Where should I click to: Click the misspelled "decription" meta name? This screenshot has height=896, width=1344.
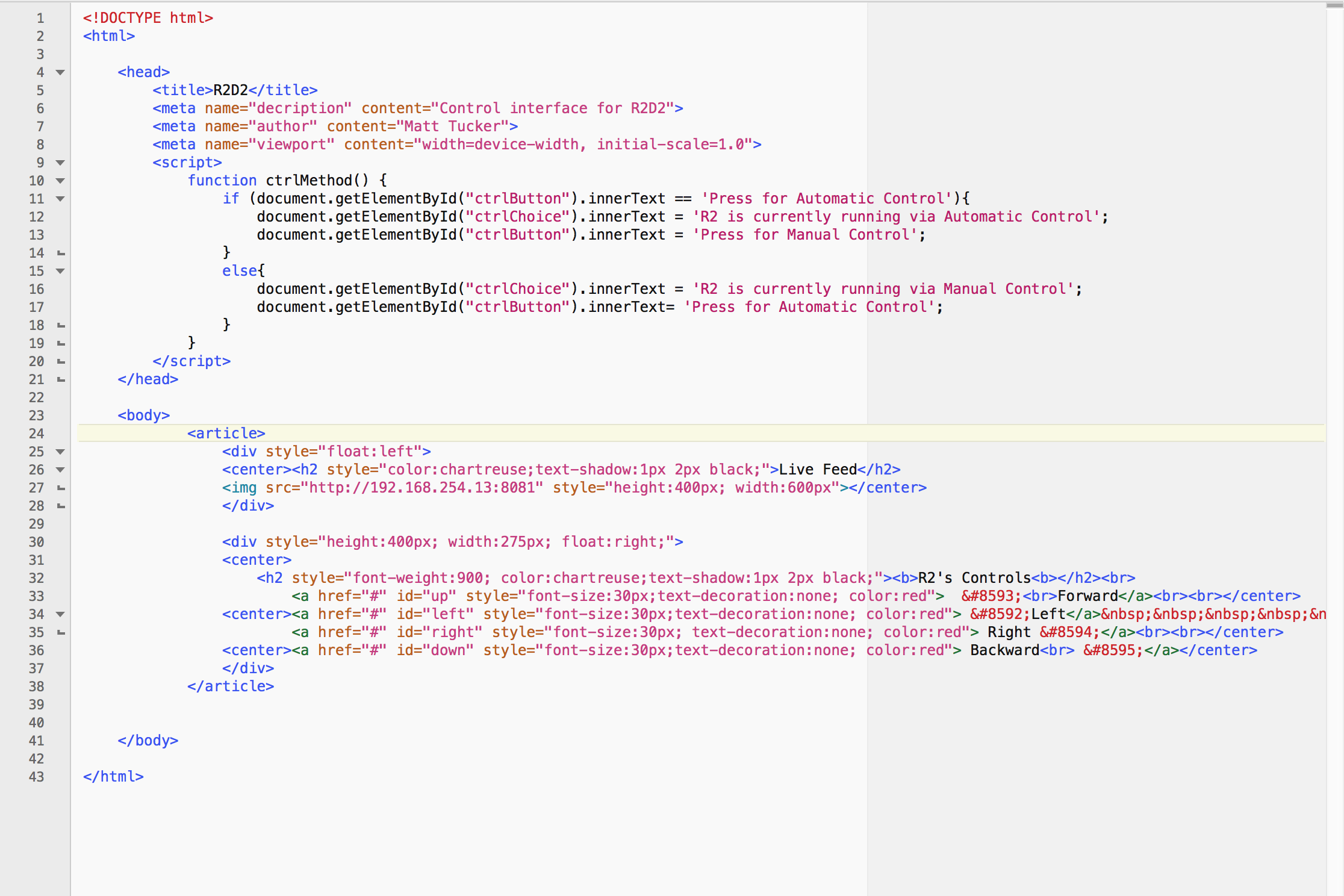pos(304,108)
